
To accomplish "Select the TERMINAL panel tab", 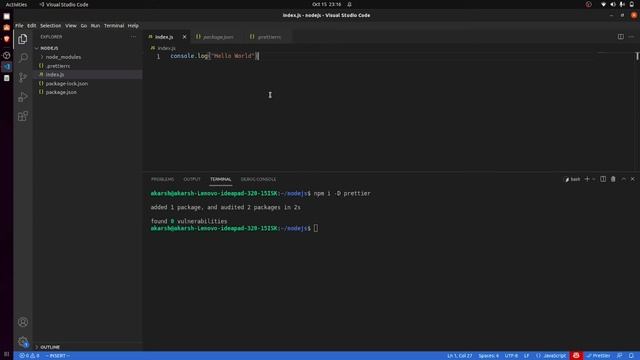I will point(220,179).
